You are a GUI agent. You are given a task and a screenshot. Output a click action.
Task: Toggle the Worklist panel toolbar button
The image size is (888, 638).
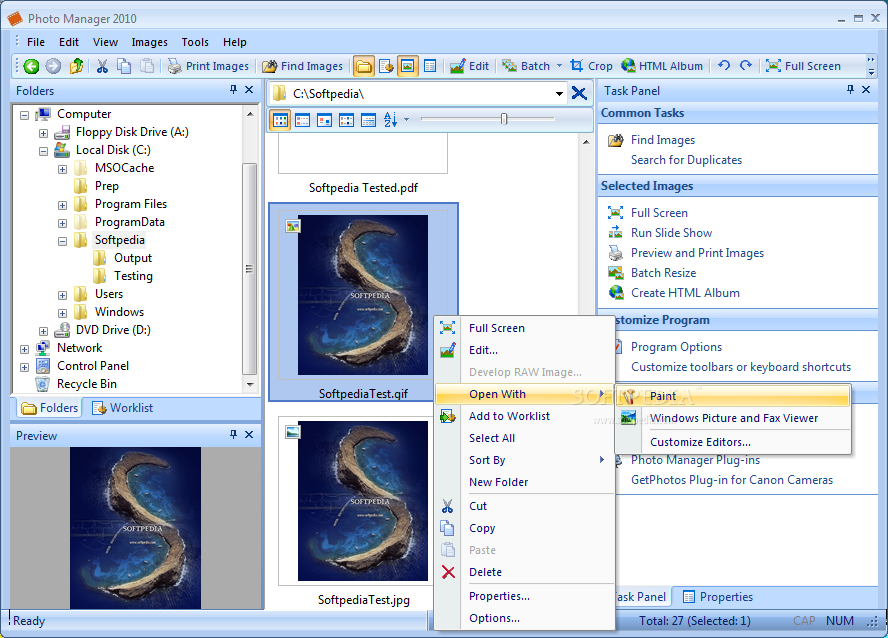coord(386,66)
